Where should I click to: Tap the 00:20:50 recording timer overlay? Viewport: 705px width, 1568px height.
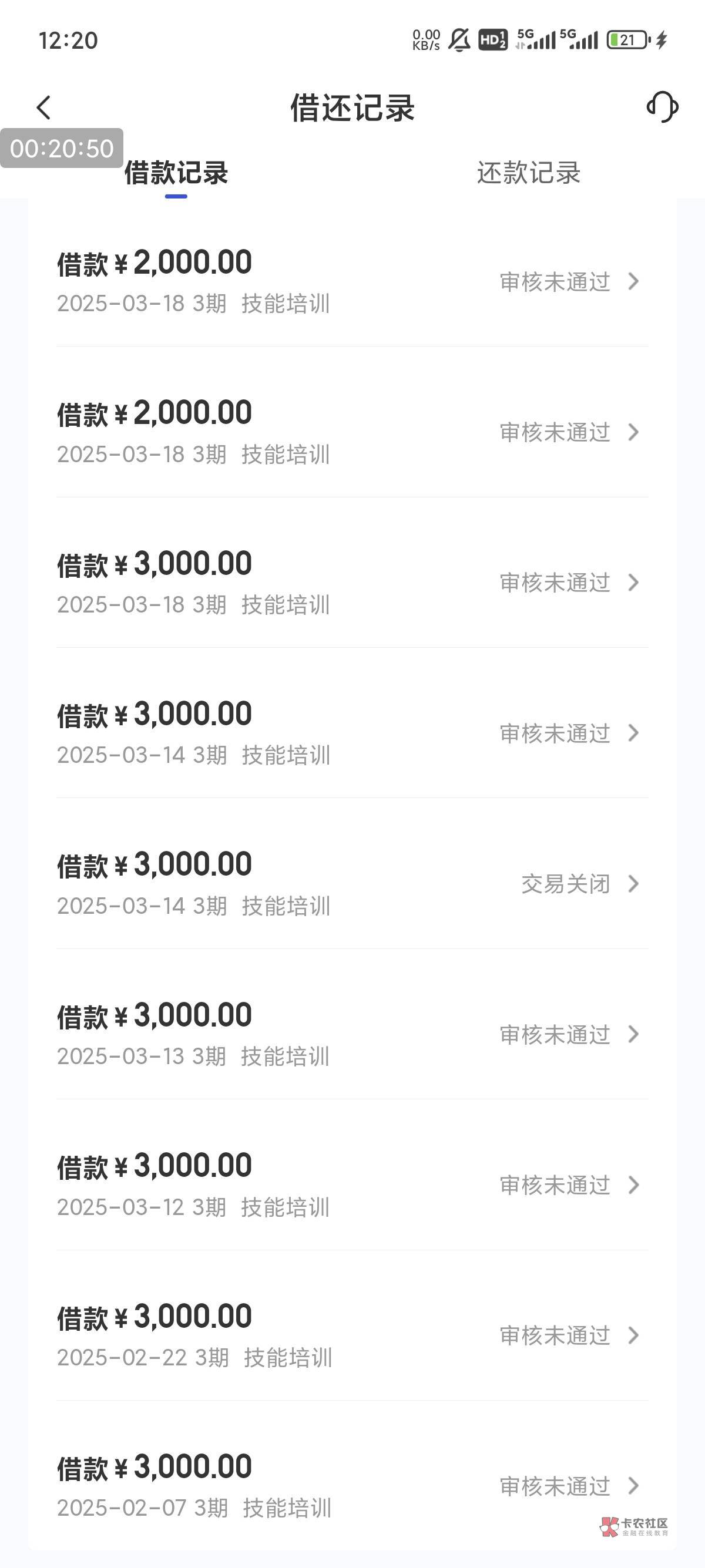[62, 148]
